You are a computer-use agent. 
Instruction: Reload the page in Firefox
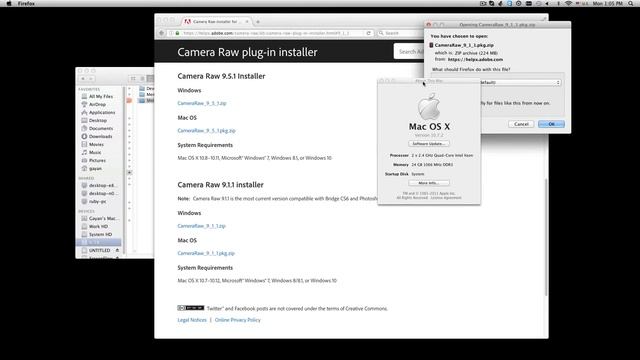[x=369, y=33]
